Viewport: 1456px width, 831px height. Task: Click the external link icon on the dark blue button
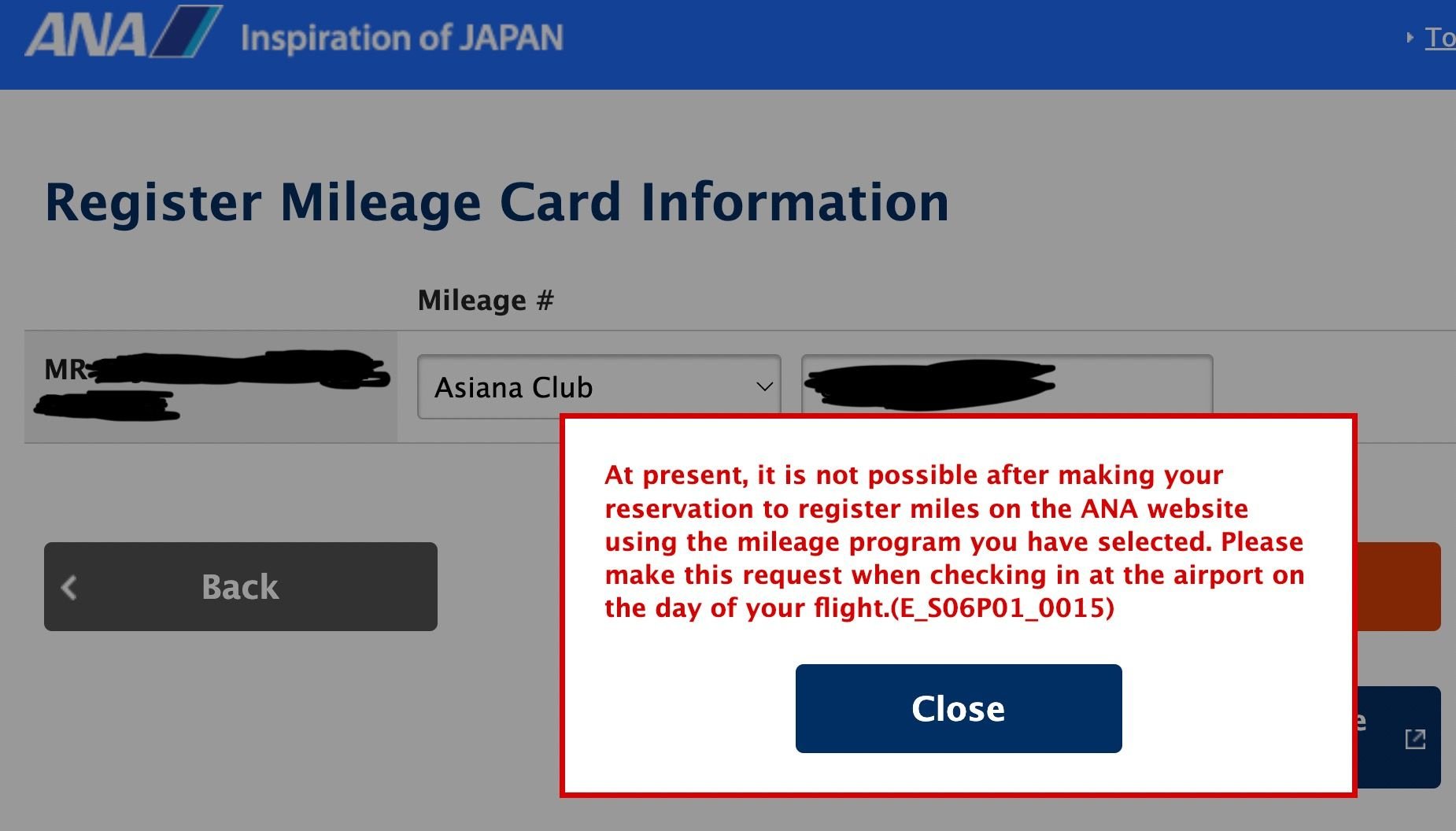pyautogui.click(x=1415, y=740)
